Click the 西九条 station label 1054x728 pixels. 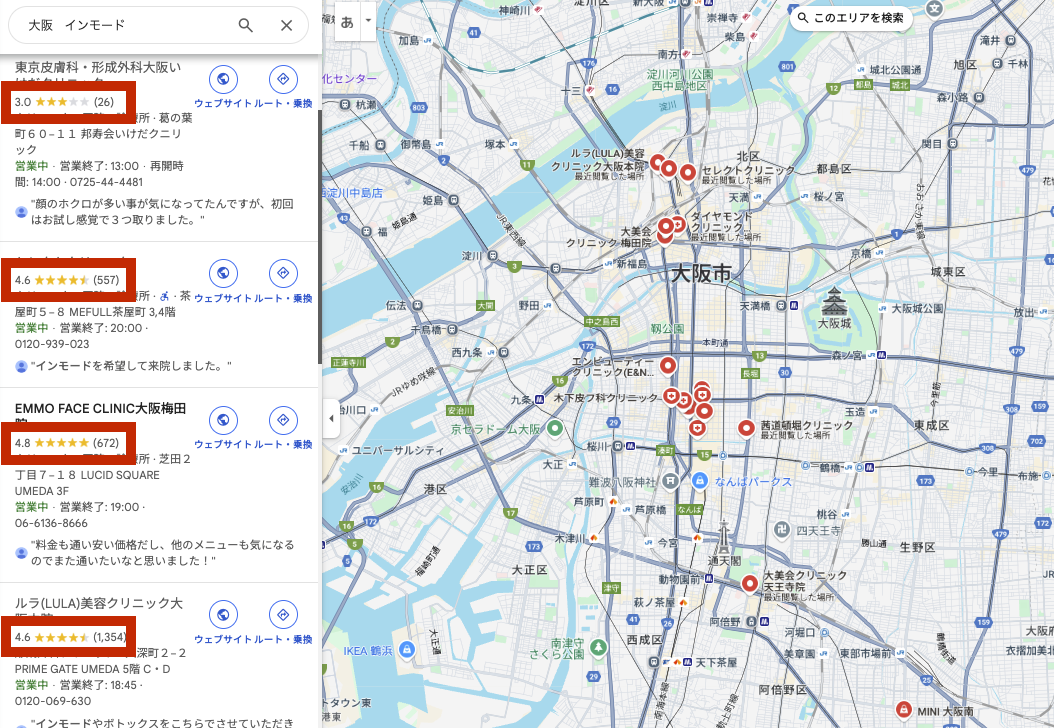point(467,352)
